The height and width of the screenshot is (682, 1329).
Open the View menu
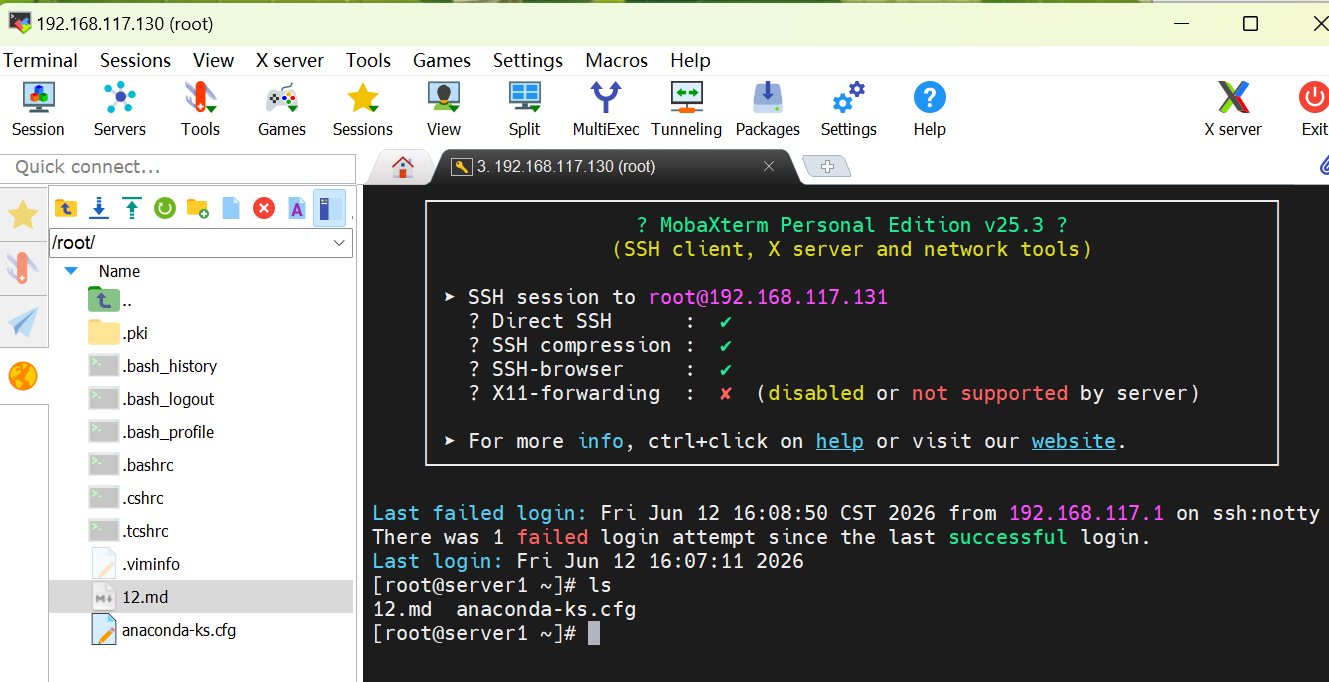(213, 60)
